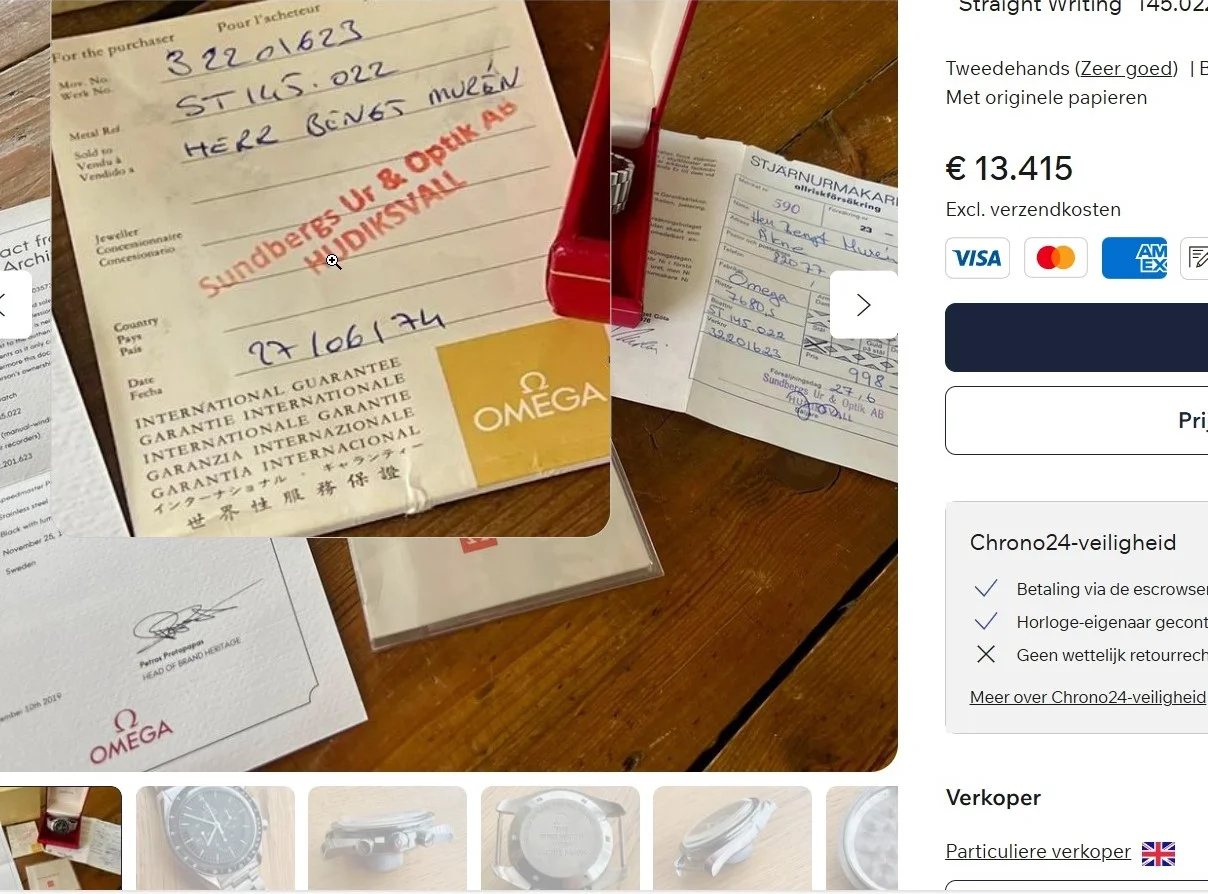Open the Particuliere verkoper seller link
The height and width of the screenshot is (894, 1208).
[x=1038, y=852]
